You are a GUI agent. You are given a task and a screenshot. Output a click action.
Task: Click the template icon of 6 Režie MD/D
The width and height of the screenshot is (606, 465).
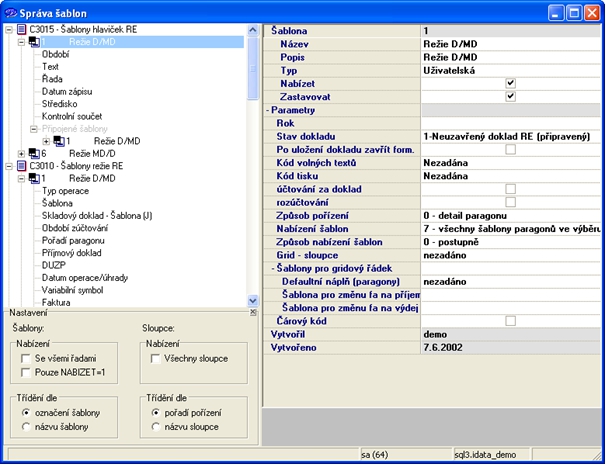(34, 153)
